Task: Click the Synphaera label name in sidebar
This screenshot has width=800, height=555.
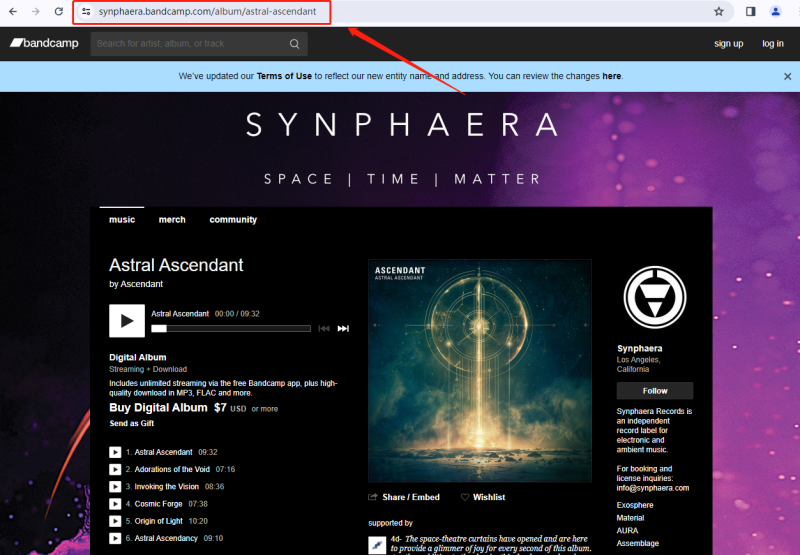Action: tap(639, 348)
